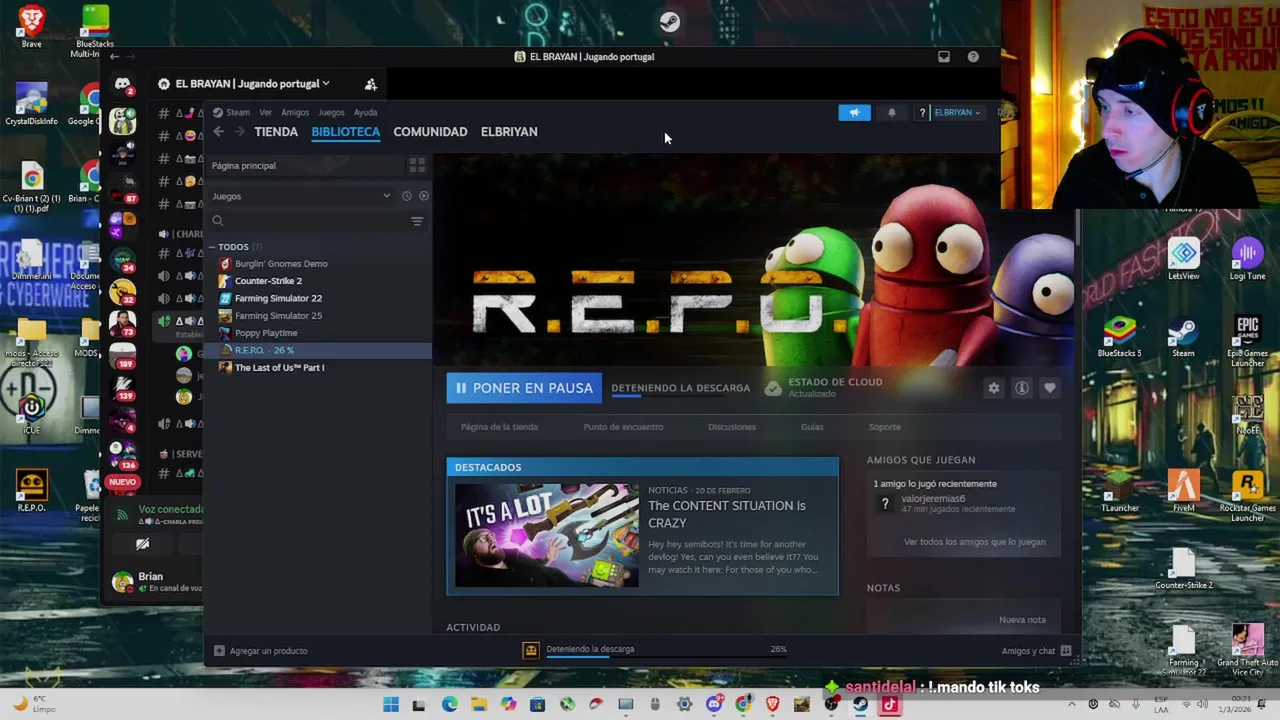Go to the COMUNIDAD tab
This screenshot has height=720, width=1280.
click(430, 132)
